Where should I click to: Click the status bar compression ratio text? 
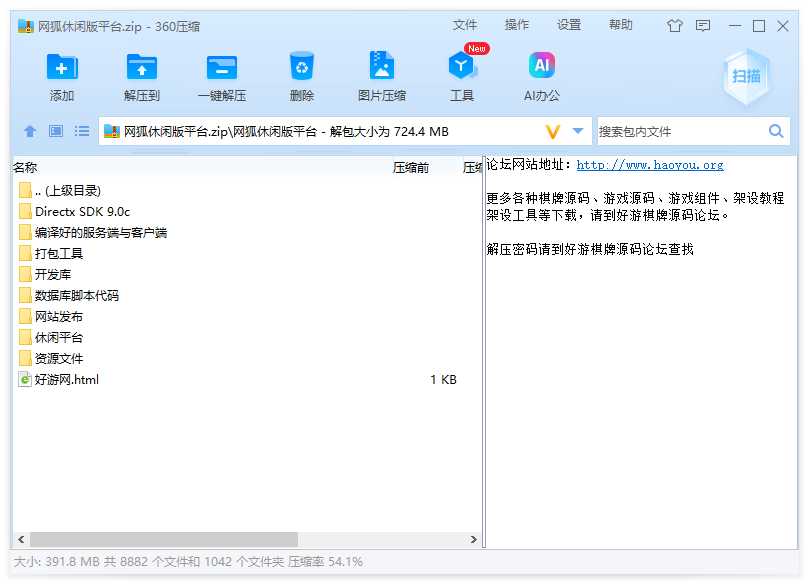point(325,562)
